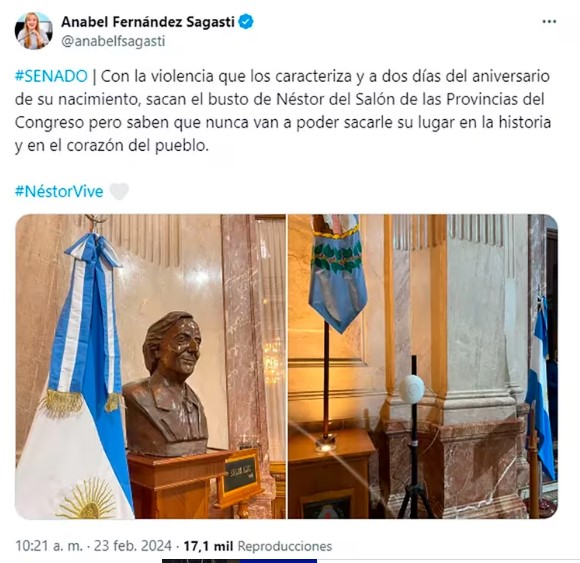Open the left photo showing the bust
Viewport: 580px width, 563px height.
click(x=151, y=366)
